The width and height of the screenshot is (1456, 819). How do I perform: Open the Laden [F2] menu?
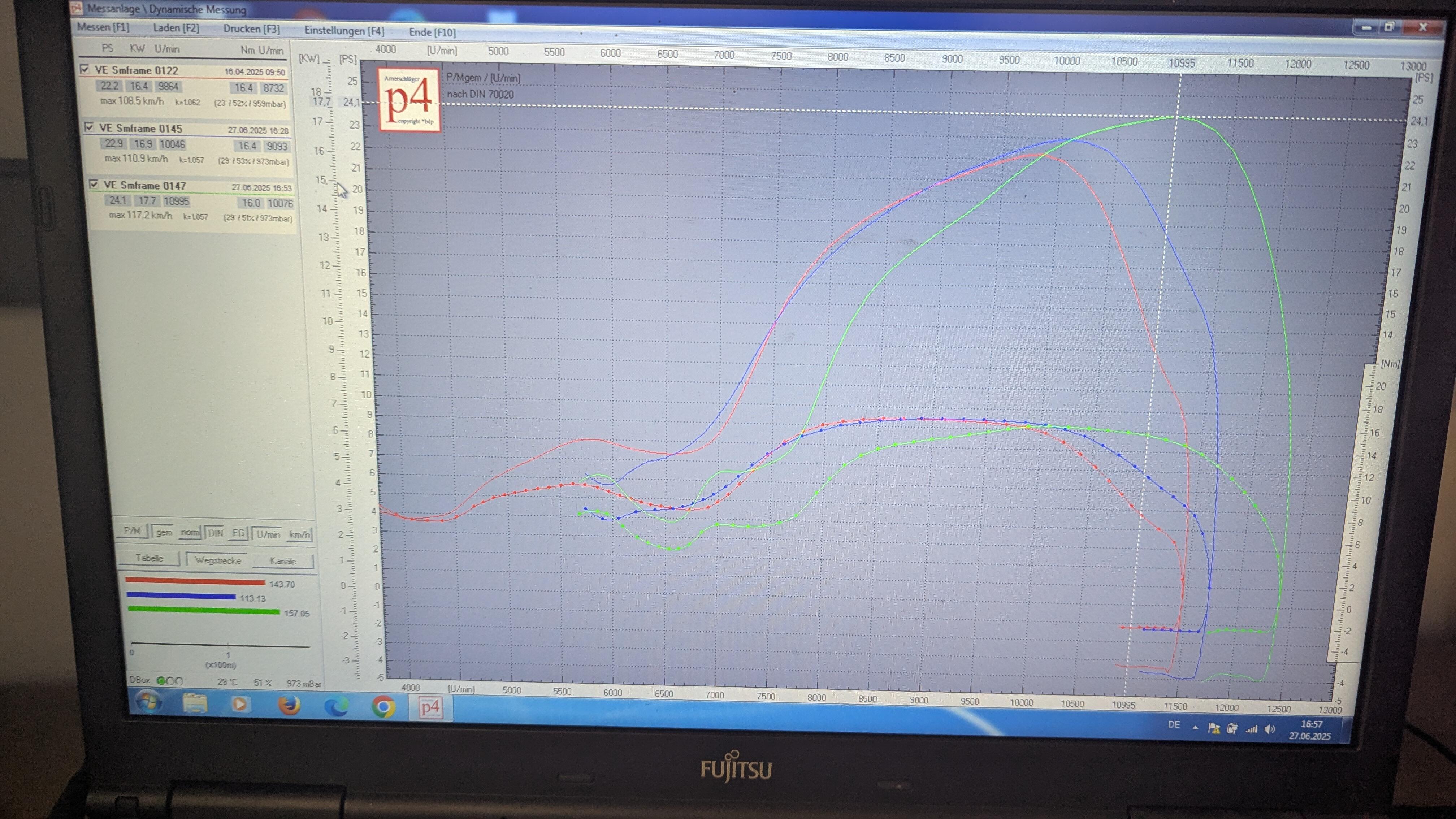pyautogui.click(x=176, y=28)
